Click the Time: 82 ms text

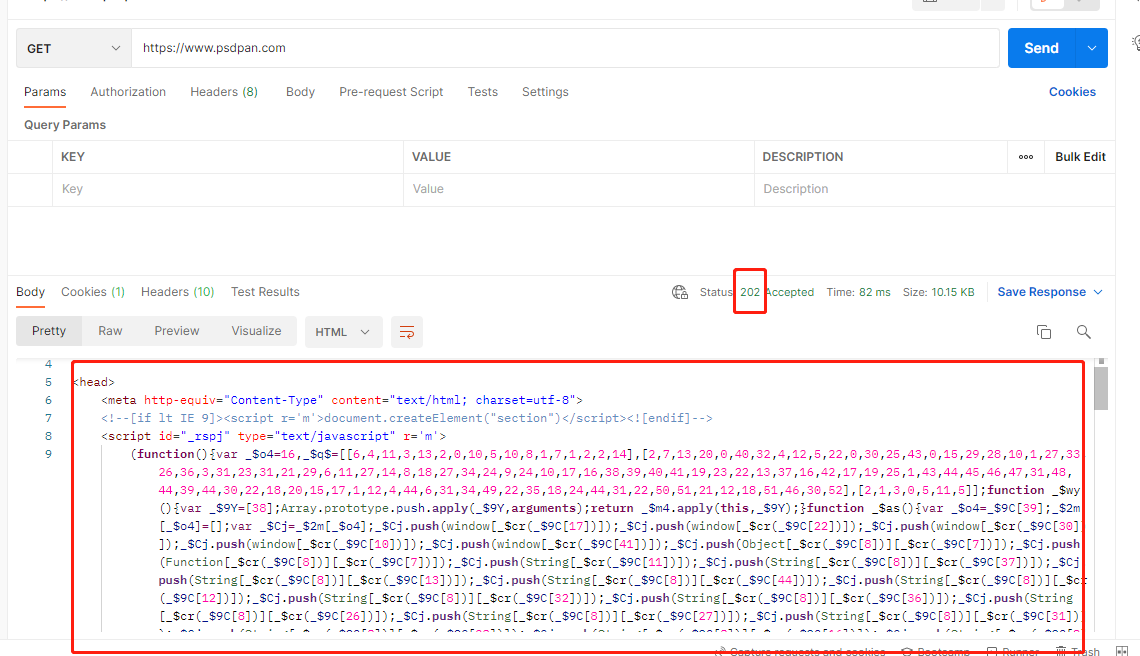(x=858, y=292)
